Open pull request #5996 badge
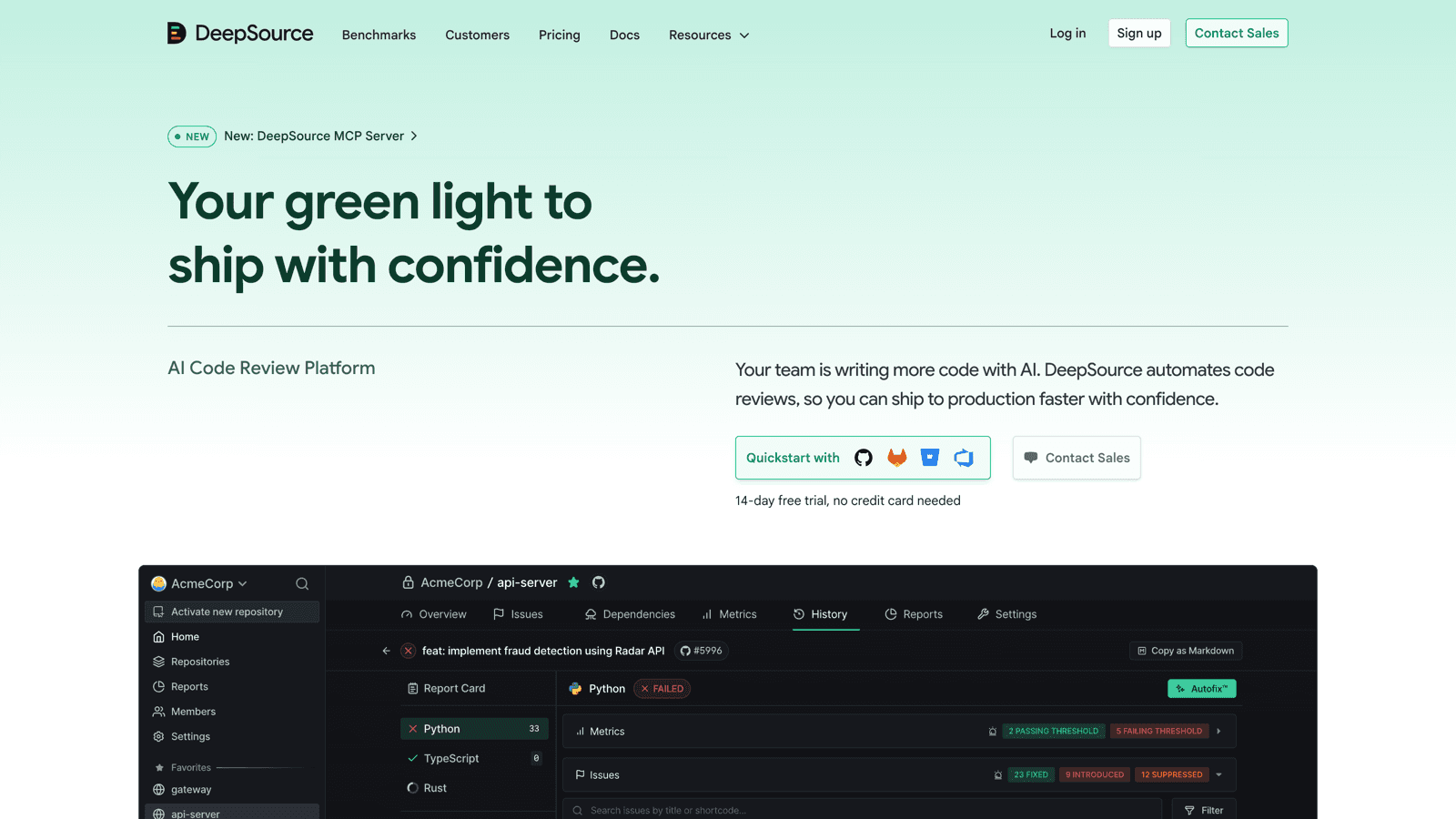The width and height of the screenshot is (1456, 819). [x=702, y=651]
